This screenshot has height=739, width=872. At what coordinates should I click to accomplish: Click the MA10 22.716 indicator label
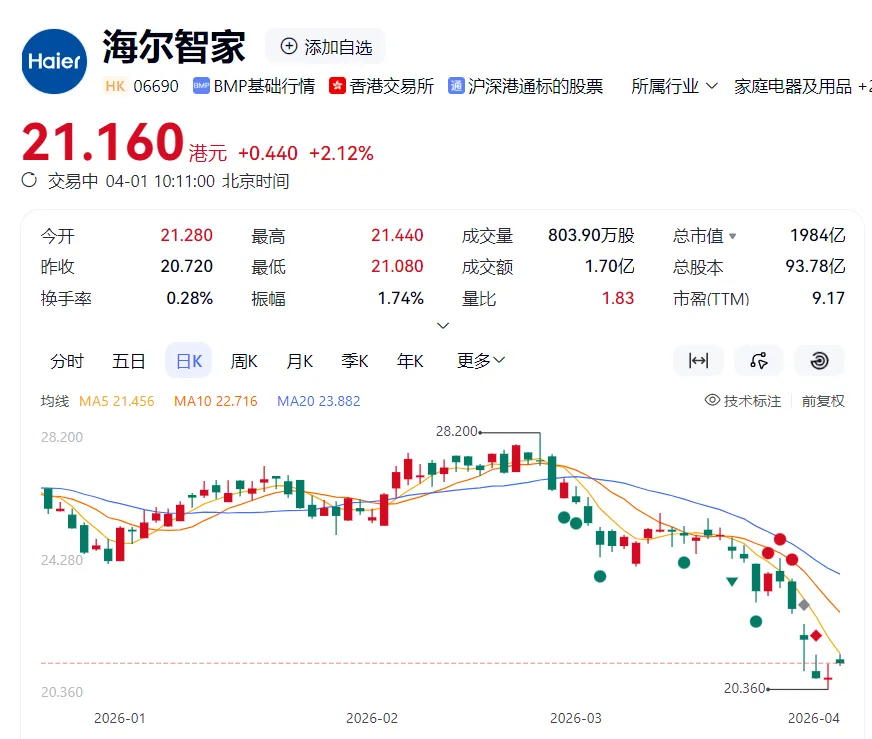pyautogui.click(x=215, y=401)
